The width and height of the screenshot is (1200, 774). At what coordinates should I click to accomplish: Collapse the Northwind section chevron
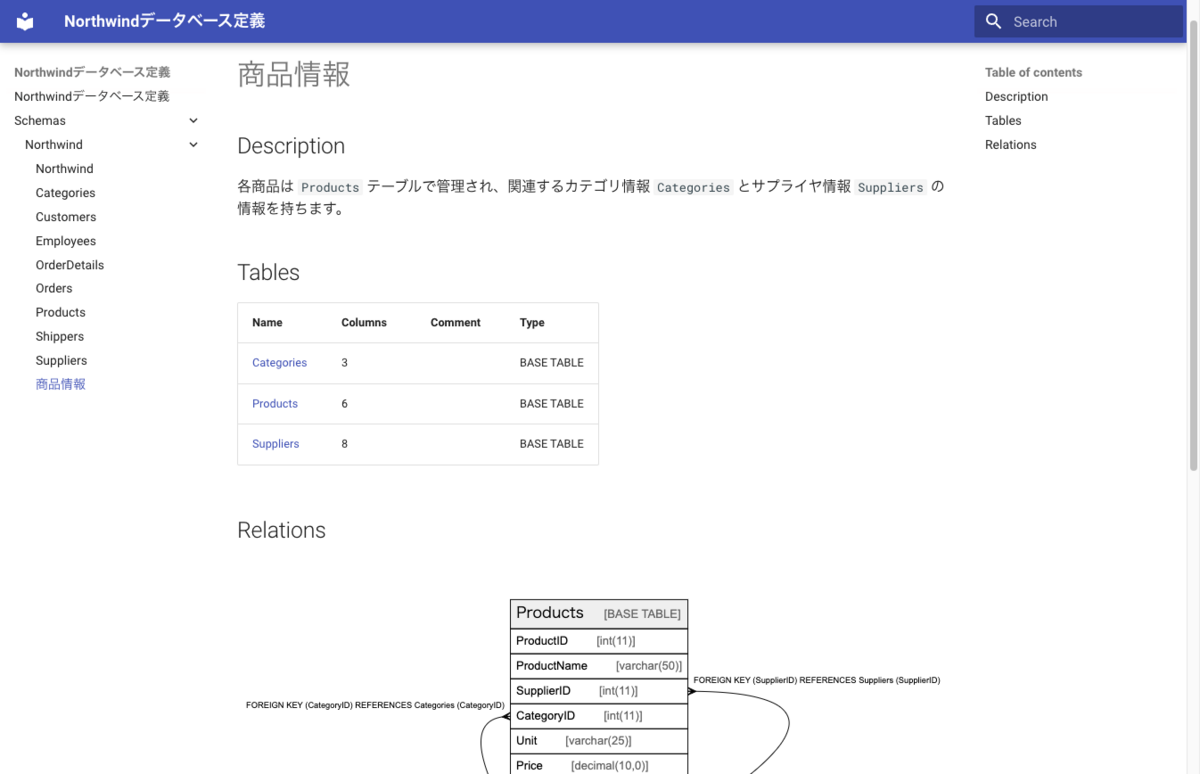pos(193,144)
